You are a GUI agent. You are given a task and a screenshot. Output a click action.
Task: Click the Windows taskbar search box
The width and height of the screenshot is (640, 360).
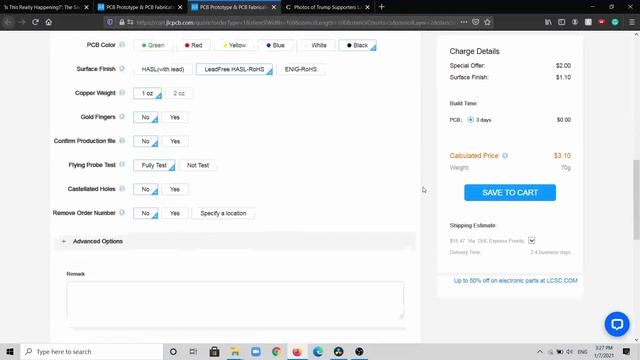[x=91, y=351]
